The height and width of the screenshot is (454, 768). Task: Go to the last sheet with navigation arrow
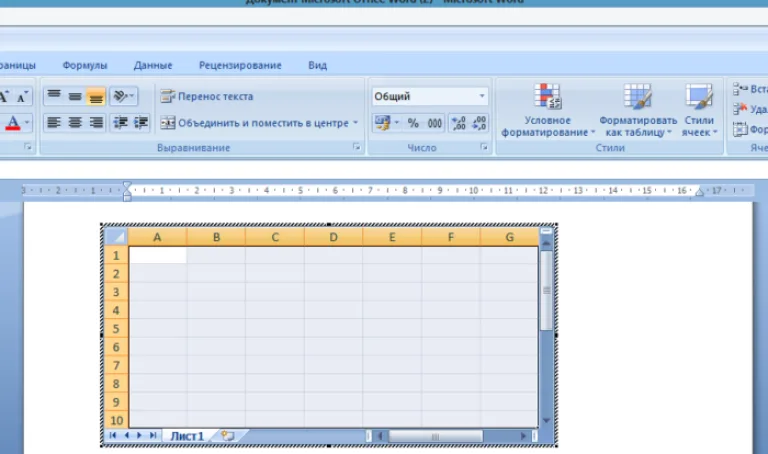pos(153,435)
